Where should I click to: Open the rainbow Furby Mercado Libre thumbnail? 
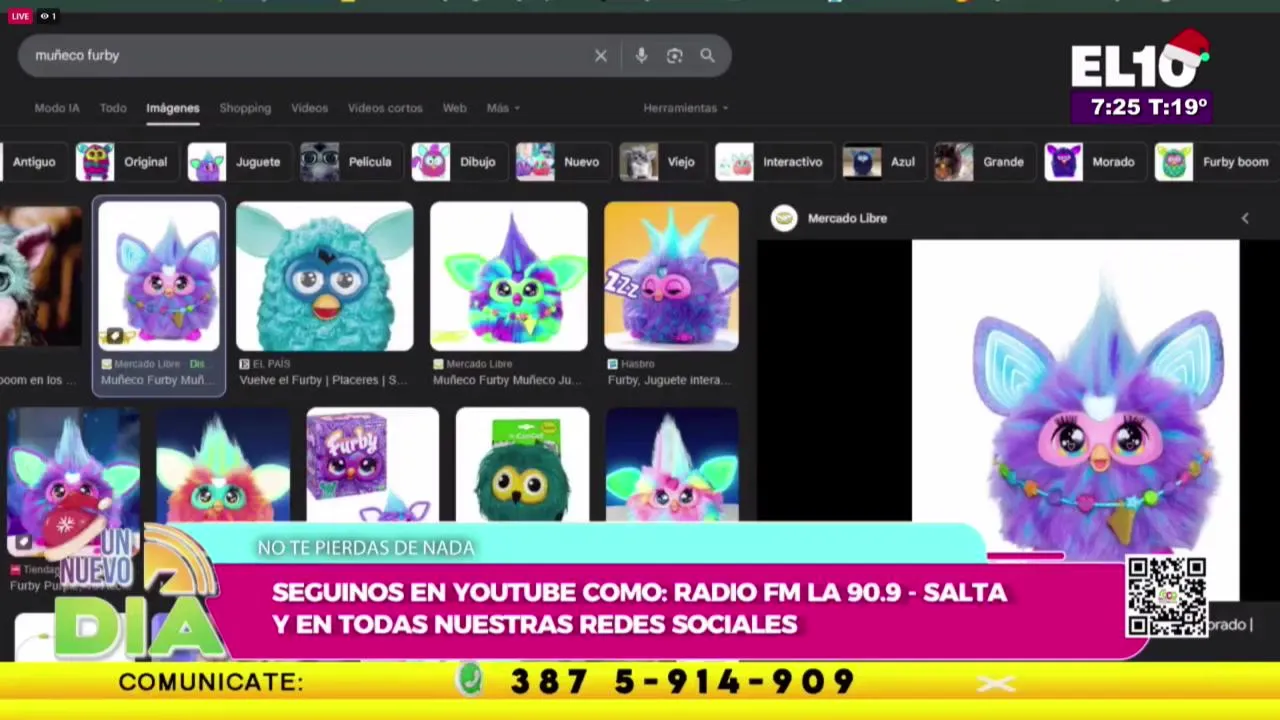click(509, 277)
